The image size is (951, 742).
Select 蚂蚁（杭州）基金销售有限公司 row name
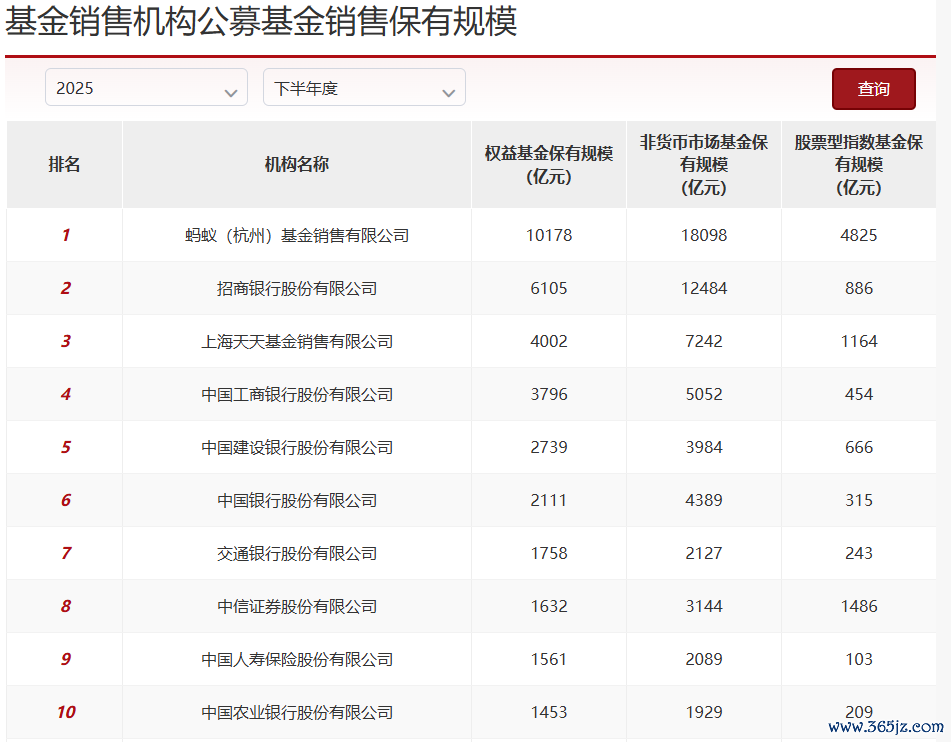click(297, 235)
